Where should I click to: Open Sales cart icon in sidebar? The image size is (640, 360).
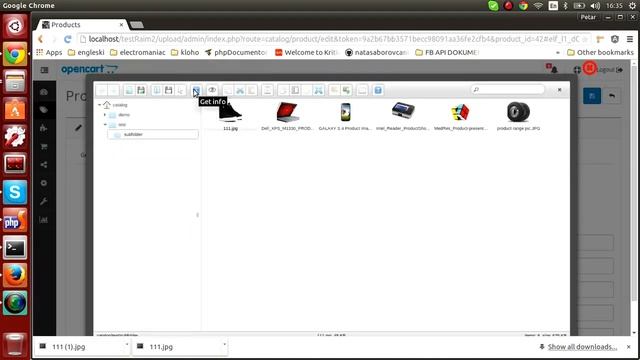coord(44,146)
